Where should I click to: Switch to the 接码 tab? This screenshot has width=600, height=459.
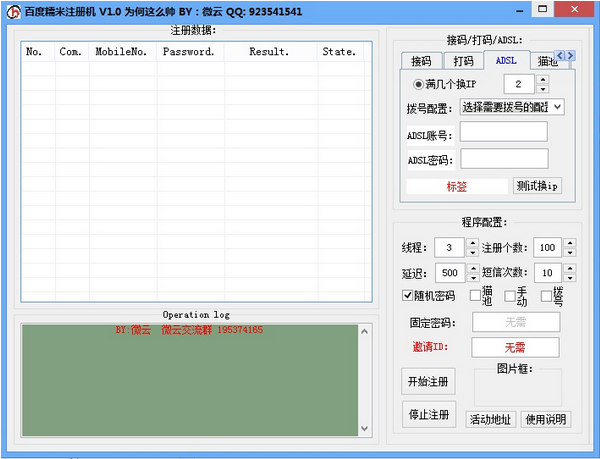coord(421,61)
